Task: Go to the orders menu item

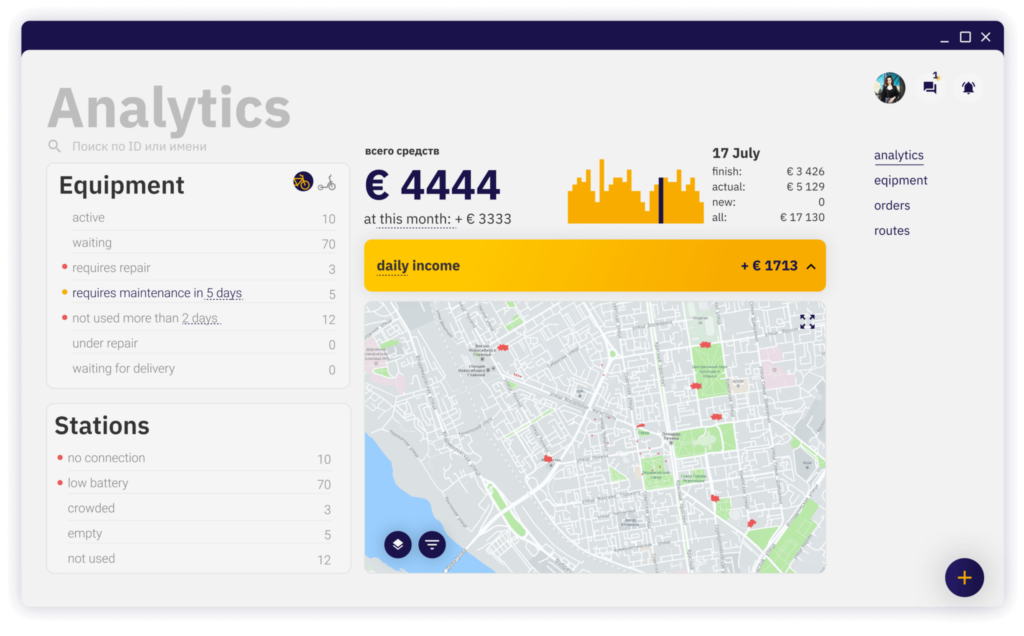Action: coord(891,206)
